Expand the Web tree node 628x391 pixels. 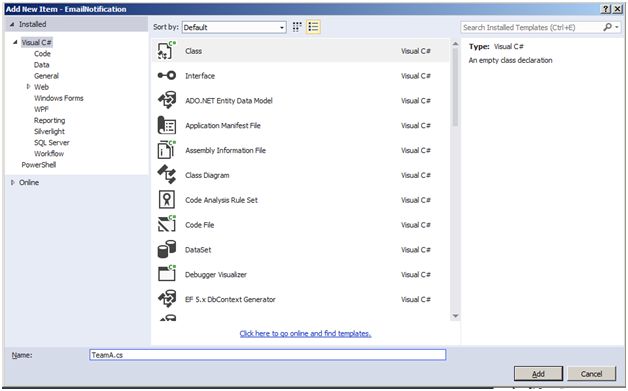click(28, 87)
